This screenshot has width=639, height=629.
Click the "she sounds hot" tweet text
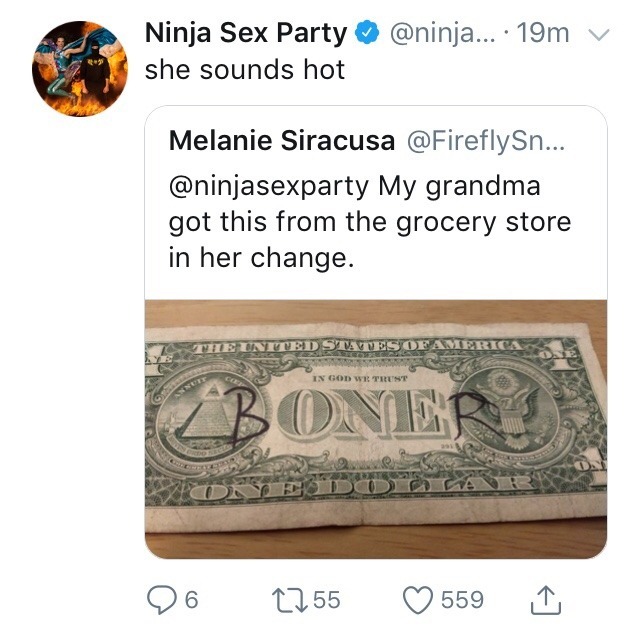[245, 70]
